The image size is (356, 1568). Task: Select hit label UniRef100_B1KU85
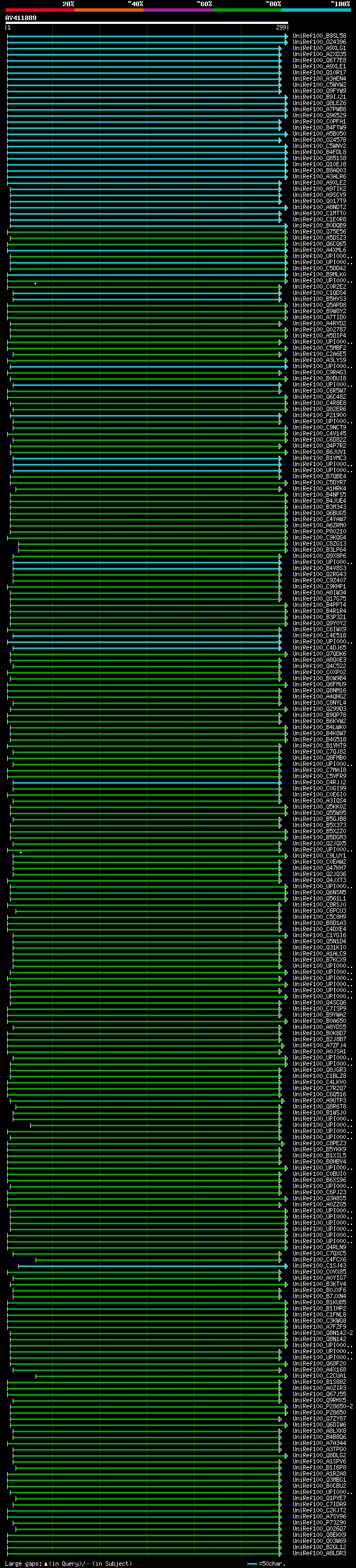319,1303
